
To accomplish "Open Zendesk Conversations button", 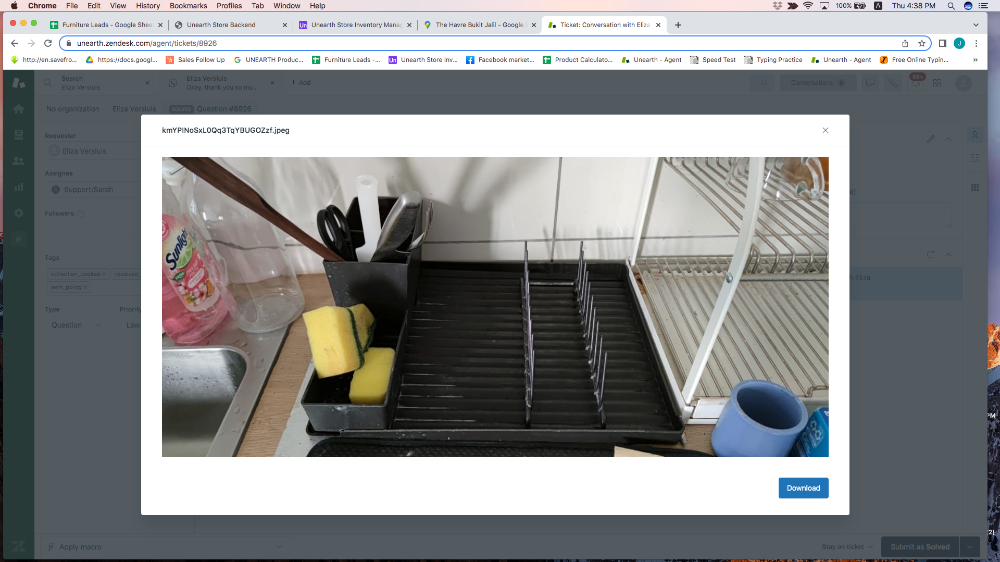I will click(818, 83).
